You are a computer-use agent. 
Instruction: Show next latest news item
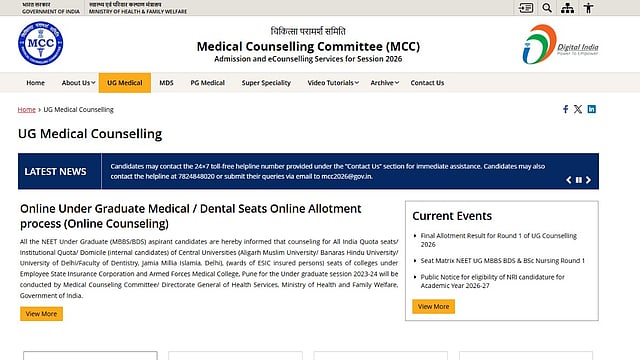click(589, 180)
